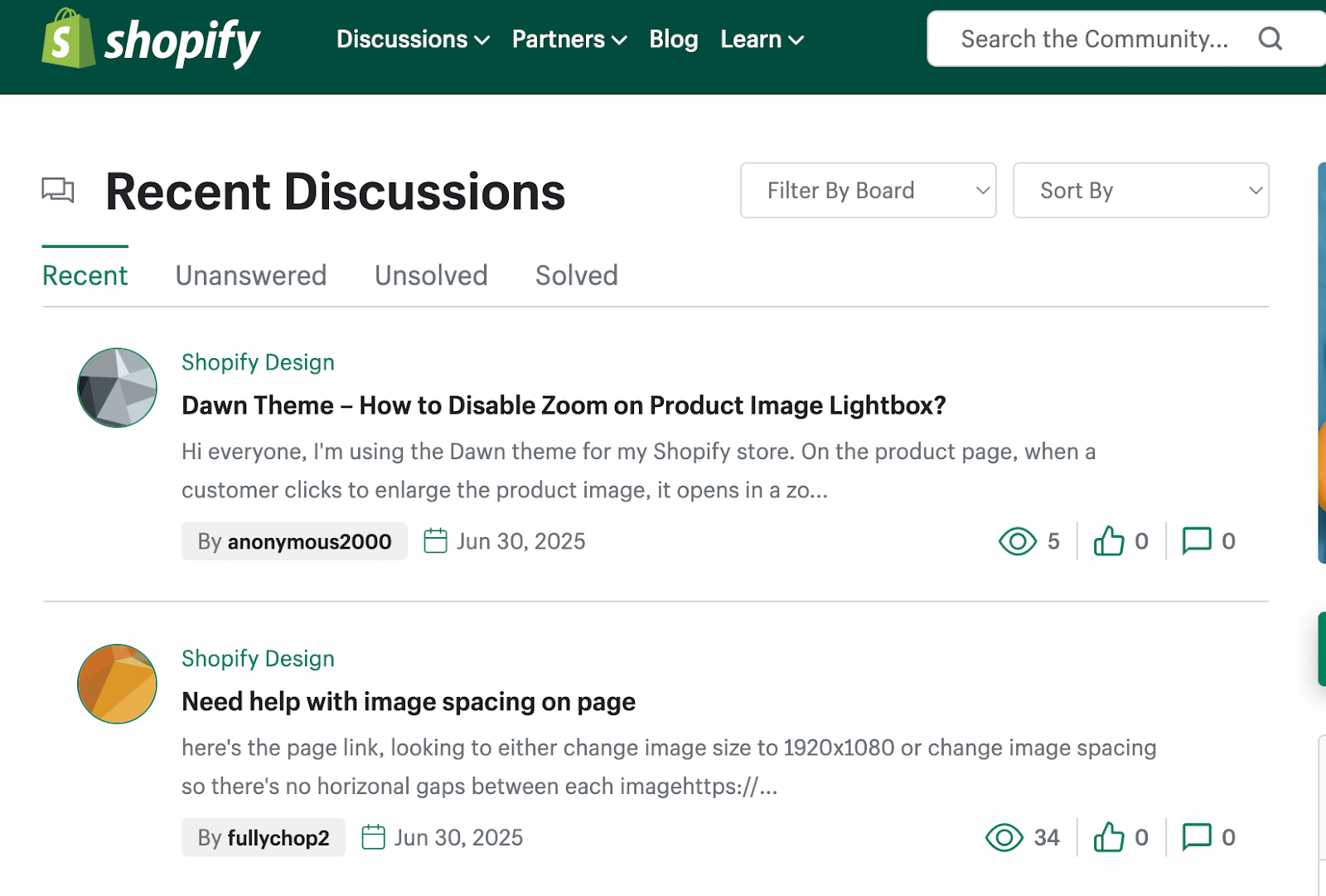
Task: Open the Filter By Board dropdown
Action: [x=868, y=191]
